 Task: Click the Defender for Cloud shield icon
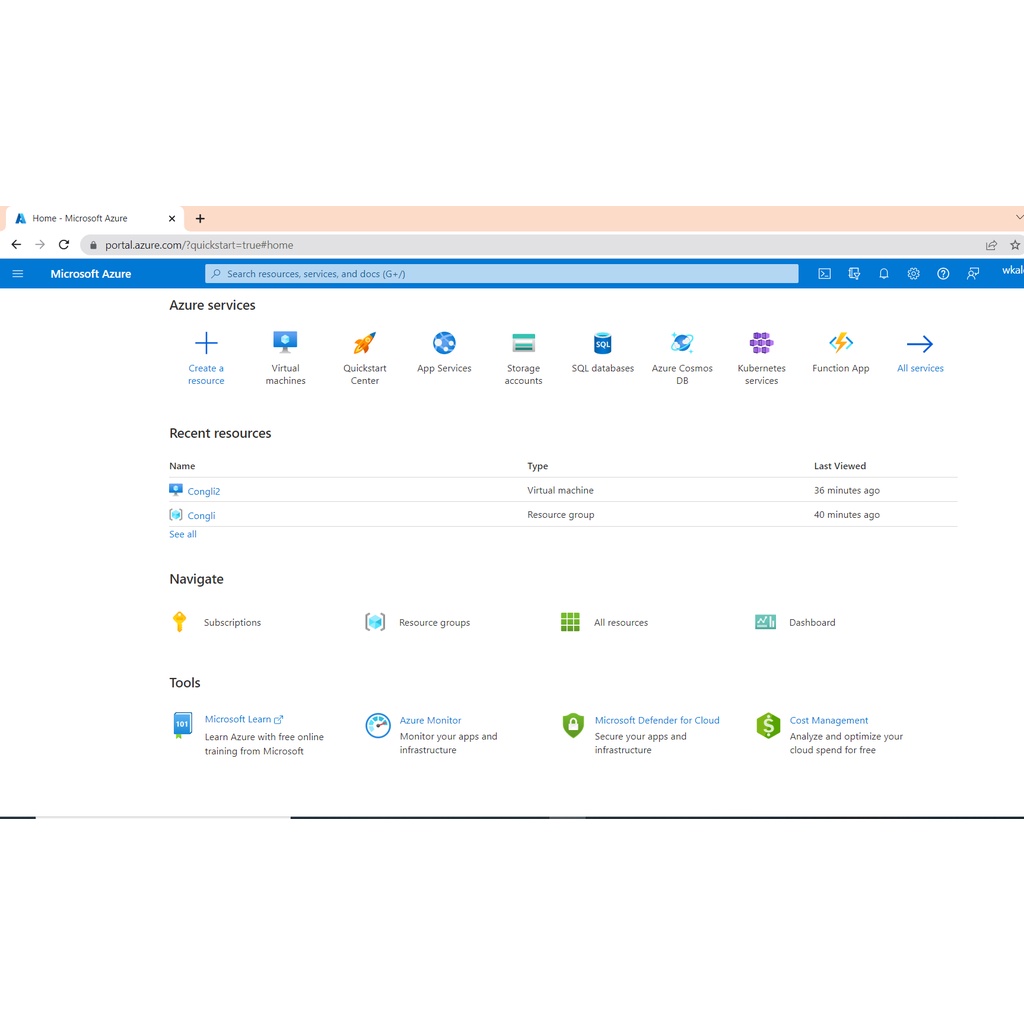click(573, 725)
